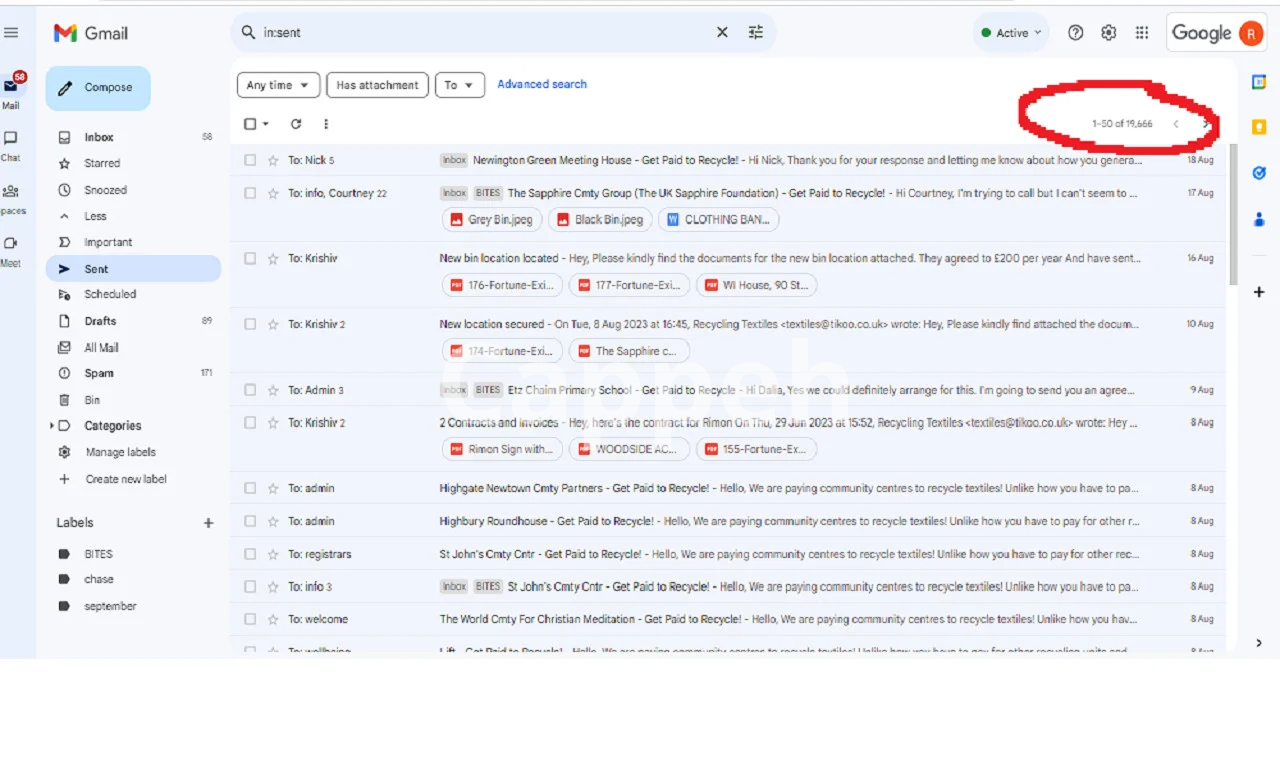The height and width of the screenshot is (769, 1280).
Task: Open the Any time dropdown filter
Action: pos(279,85)
